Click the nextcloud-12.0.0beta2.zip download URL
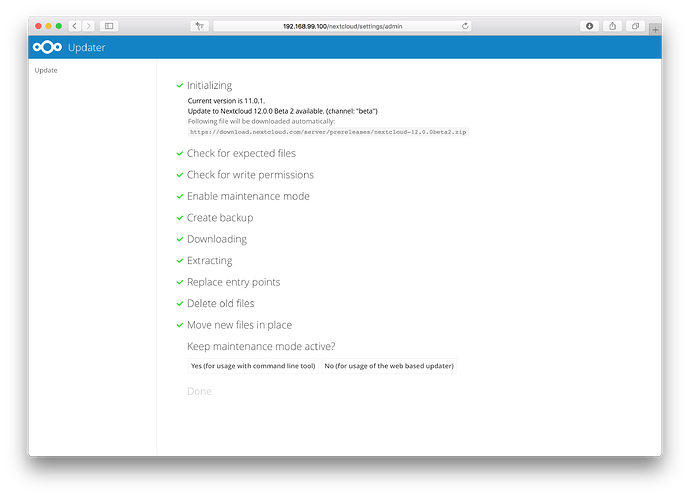The height and width of the screenshot is (497, 690). click(328, 132)
